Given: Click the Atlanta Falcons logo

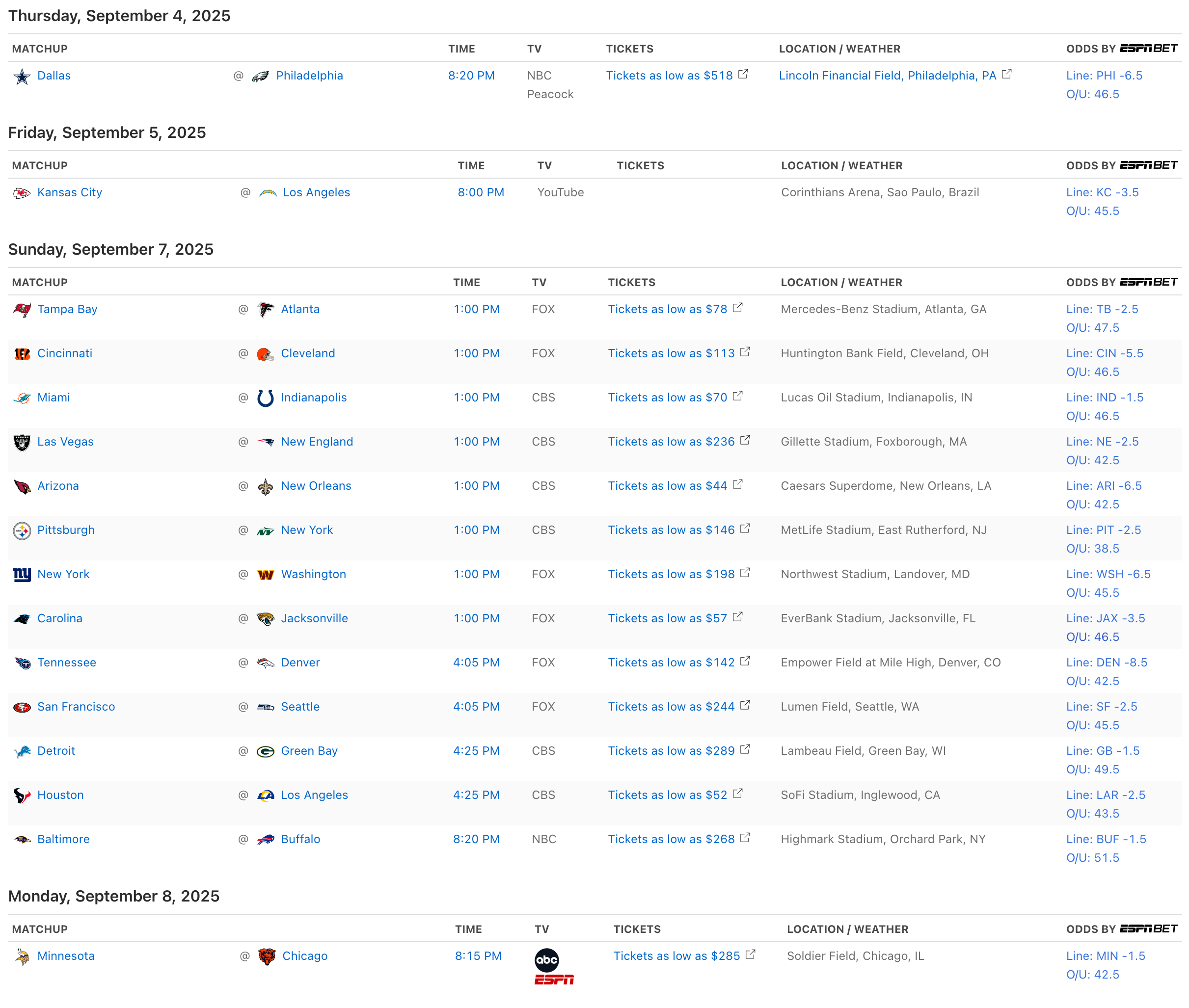Looking at the screenshot, I should pyautogui.click(x=265, y=310).
